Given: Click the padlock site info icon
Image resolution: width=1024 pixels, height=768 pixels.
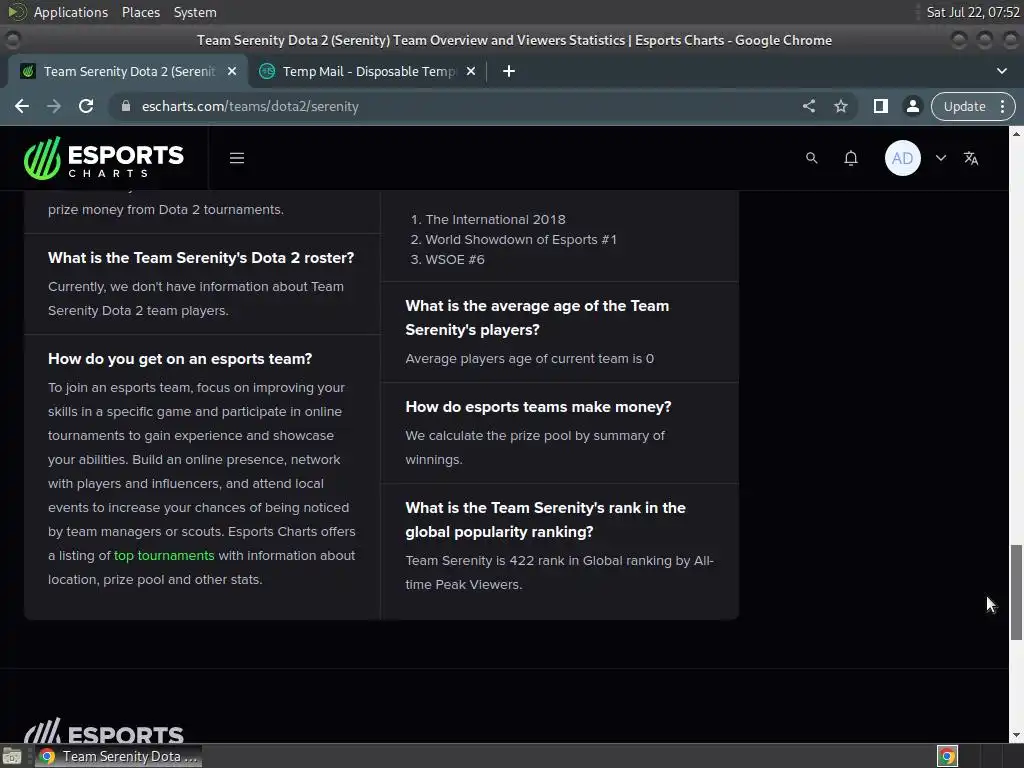Looking at the screenshot, I should point(126,106).
